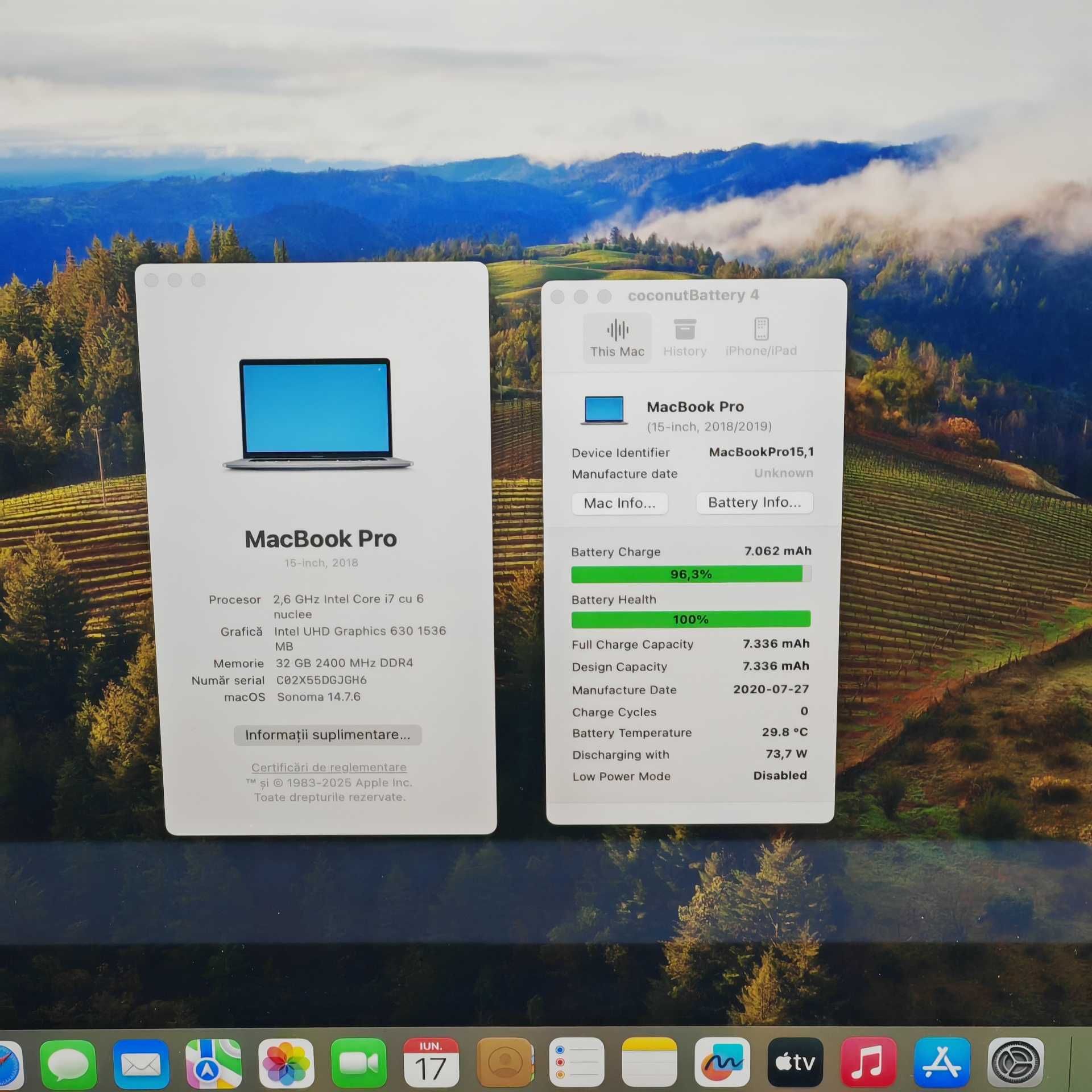Click Informații suplimentare... button
Viewport: 1092px width, 1092px height.
328,735
